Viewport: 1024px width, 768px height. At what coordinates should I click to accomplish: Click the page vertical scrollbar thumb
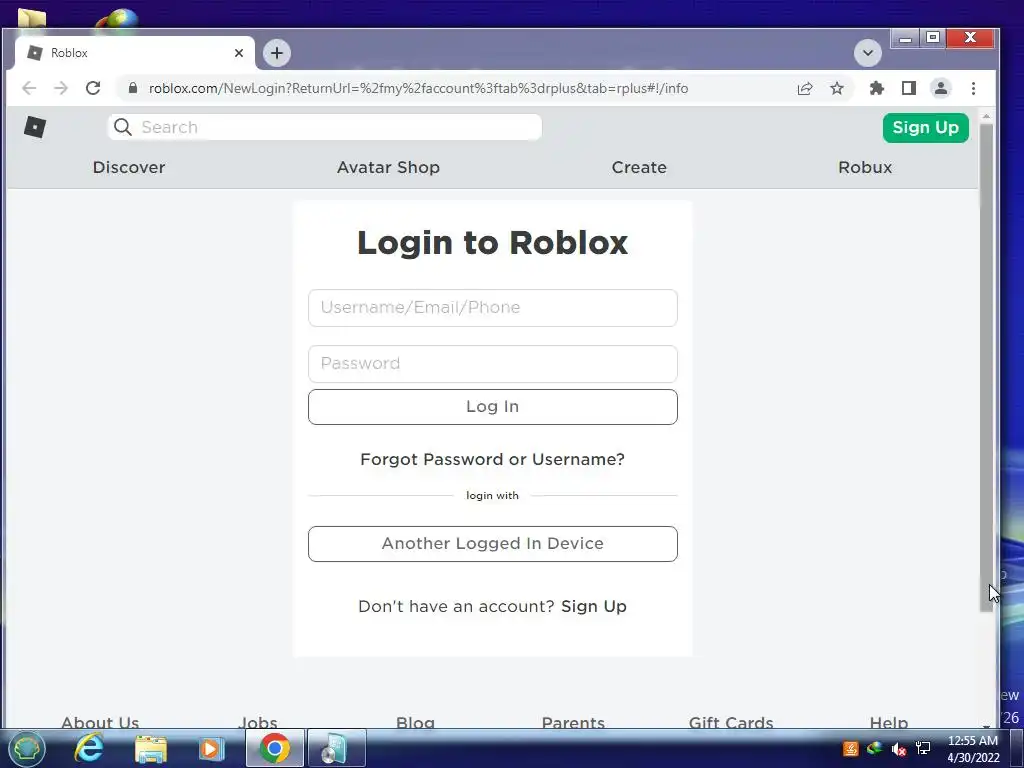(986, 368)
